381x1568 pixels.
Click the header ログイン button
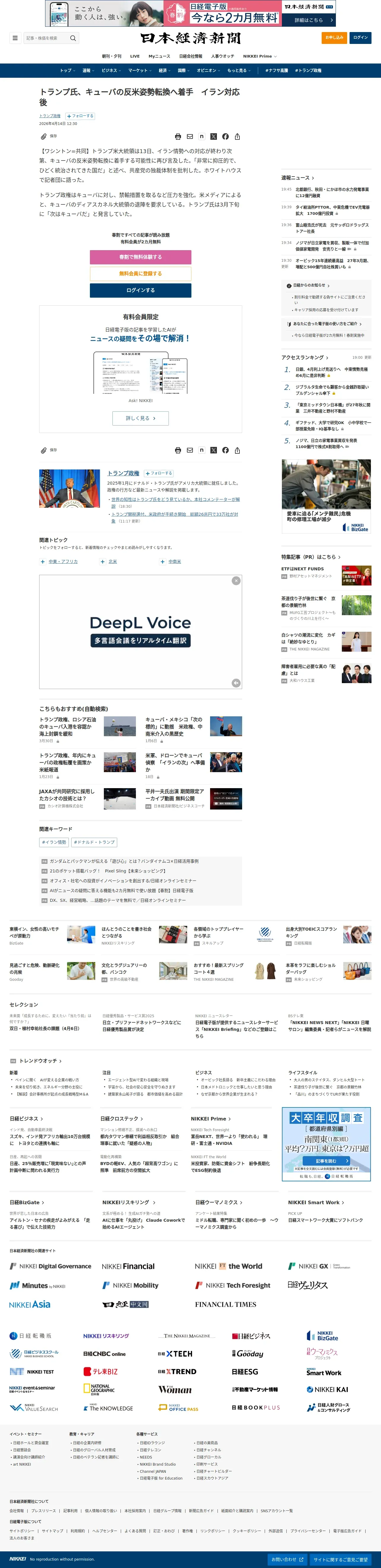361,38
